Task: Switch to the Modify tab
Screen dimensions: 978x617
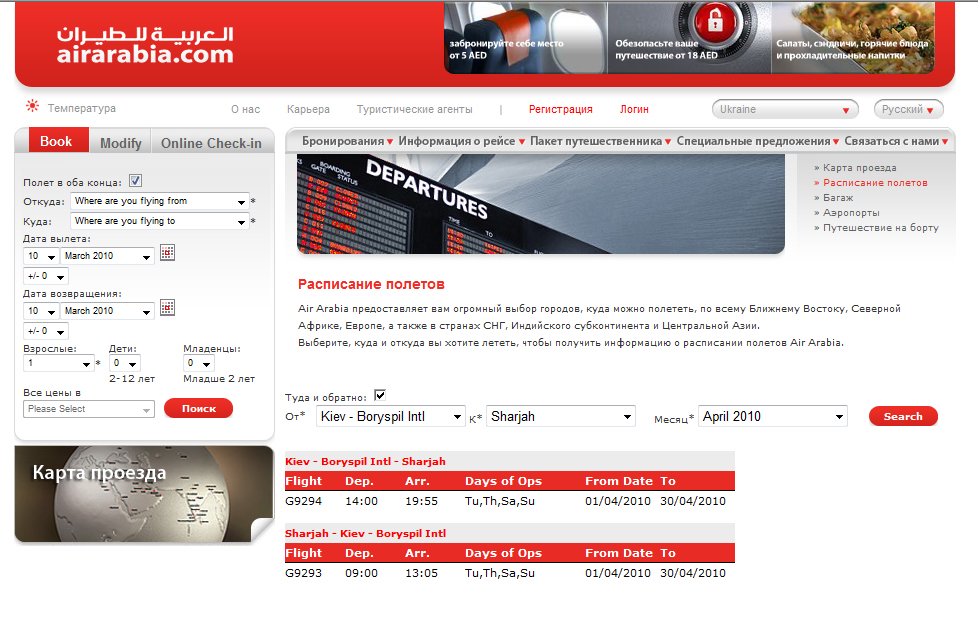Action: (x=120, y=143)
